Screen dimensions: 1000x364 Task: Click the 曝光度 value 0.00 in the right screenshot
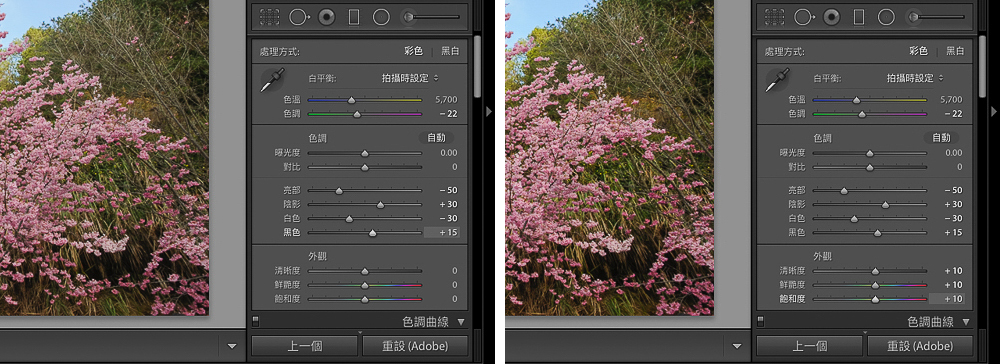[953, 153]
